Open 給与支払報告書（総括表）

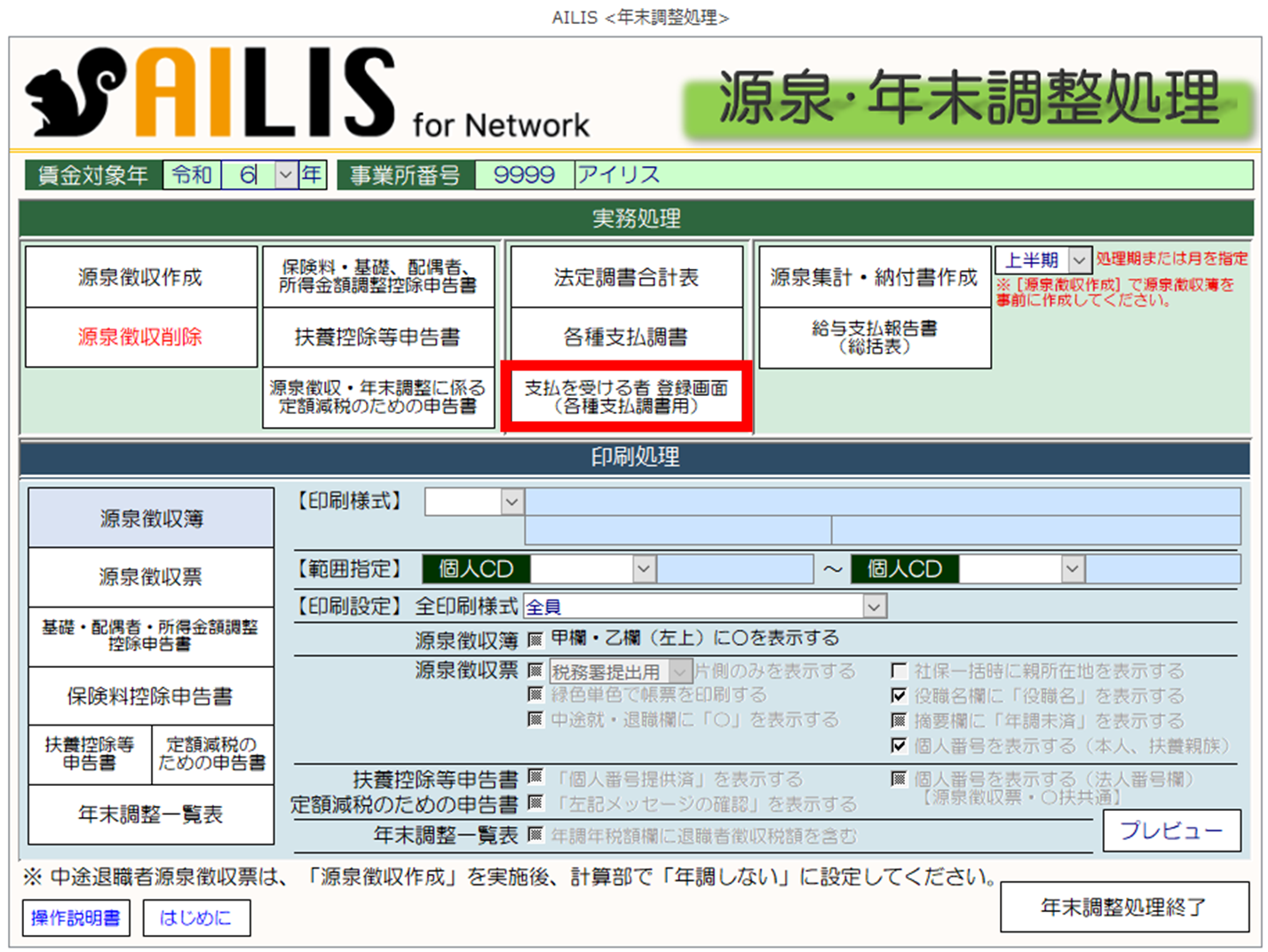[874, 337]
